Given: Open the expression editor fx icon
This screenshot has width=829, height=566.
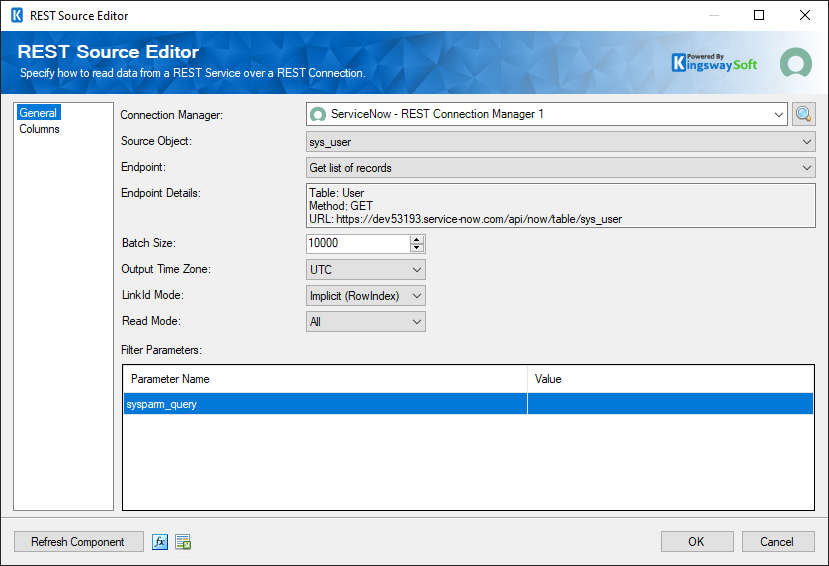Looking at the screenshot, I should (160, 542).
